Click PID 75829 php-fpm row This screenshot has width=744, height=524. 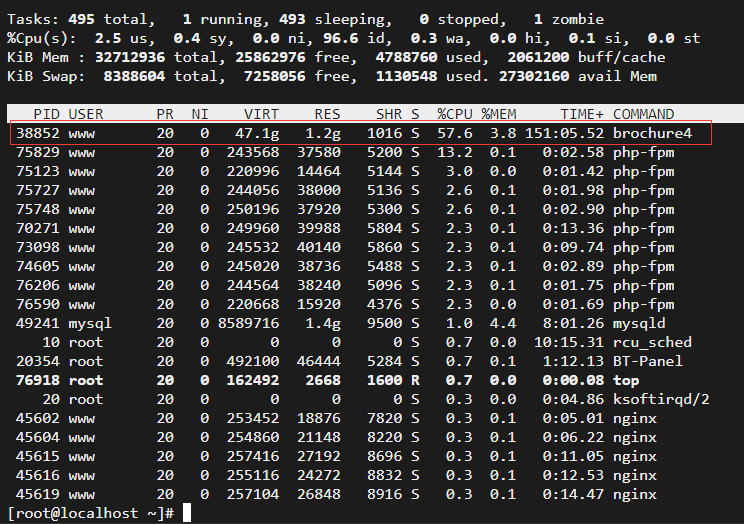point(38,152)
